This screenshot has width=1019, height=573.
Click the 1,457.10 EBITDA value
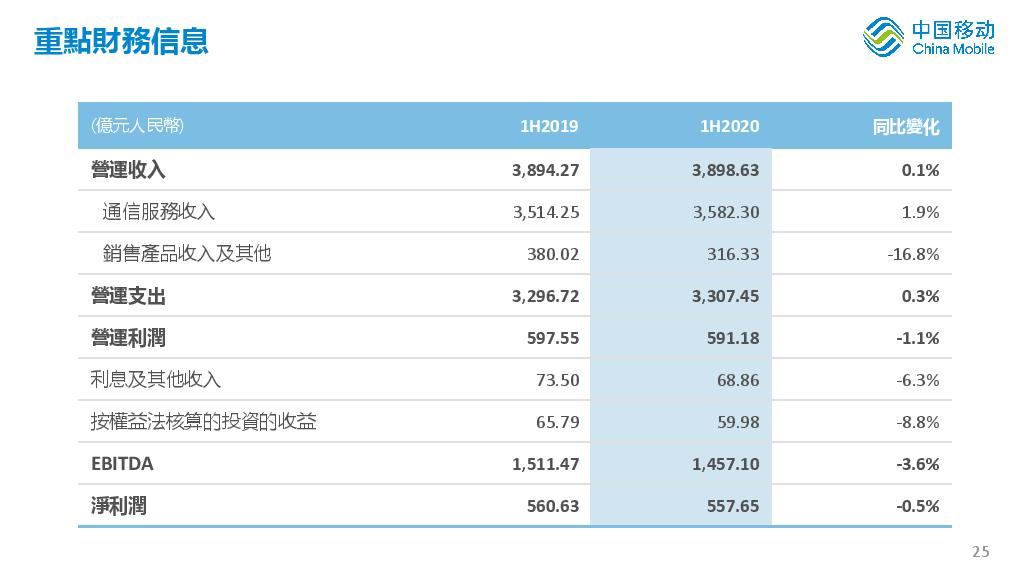pyautogui.click(x=725, y=464)
